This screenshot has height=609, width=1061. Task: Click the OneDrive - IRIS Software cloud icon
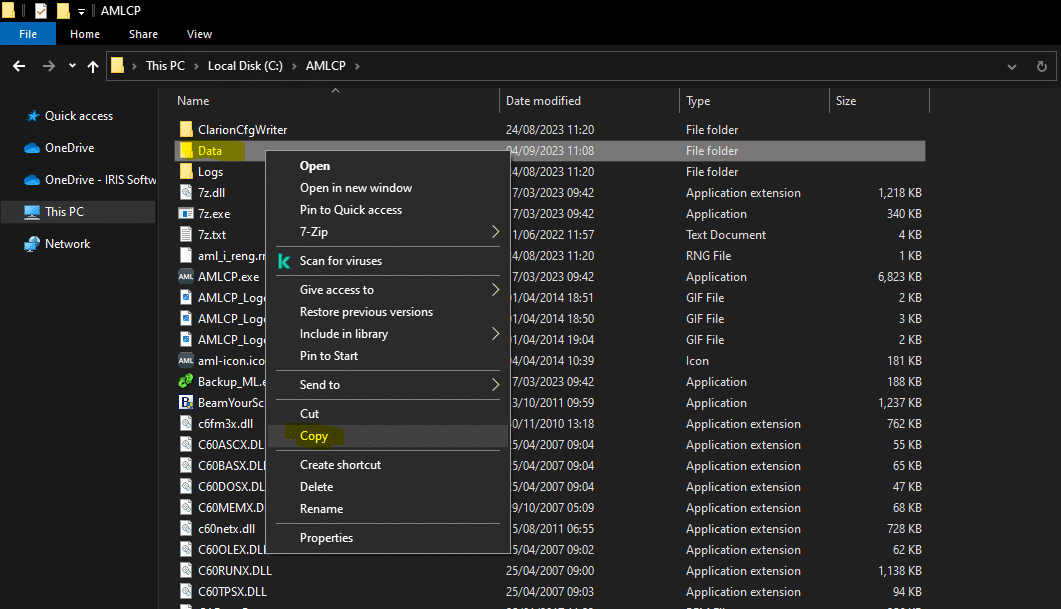pos(32,180)
